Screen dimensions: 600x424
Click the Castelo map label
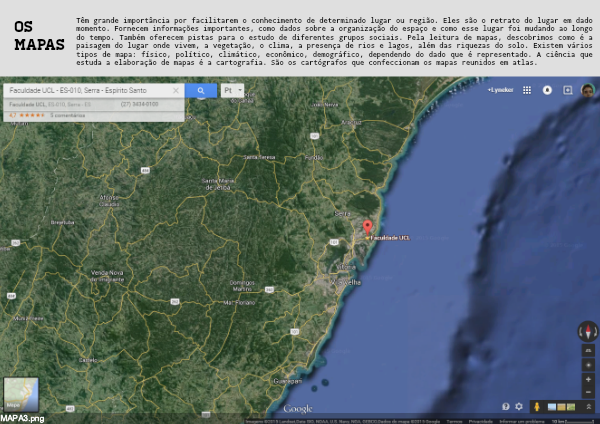(88, 360)
